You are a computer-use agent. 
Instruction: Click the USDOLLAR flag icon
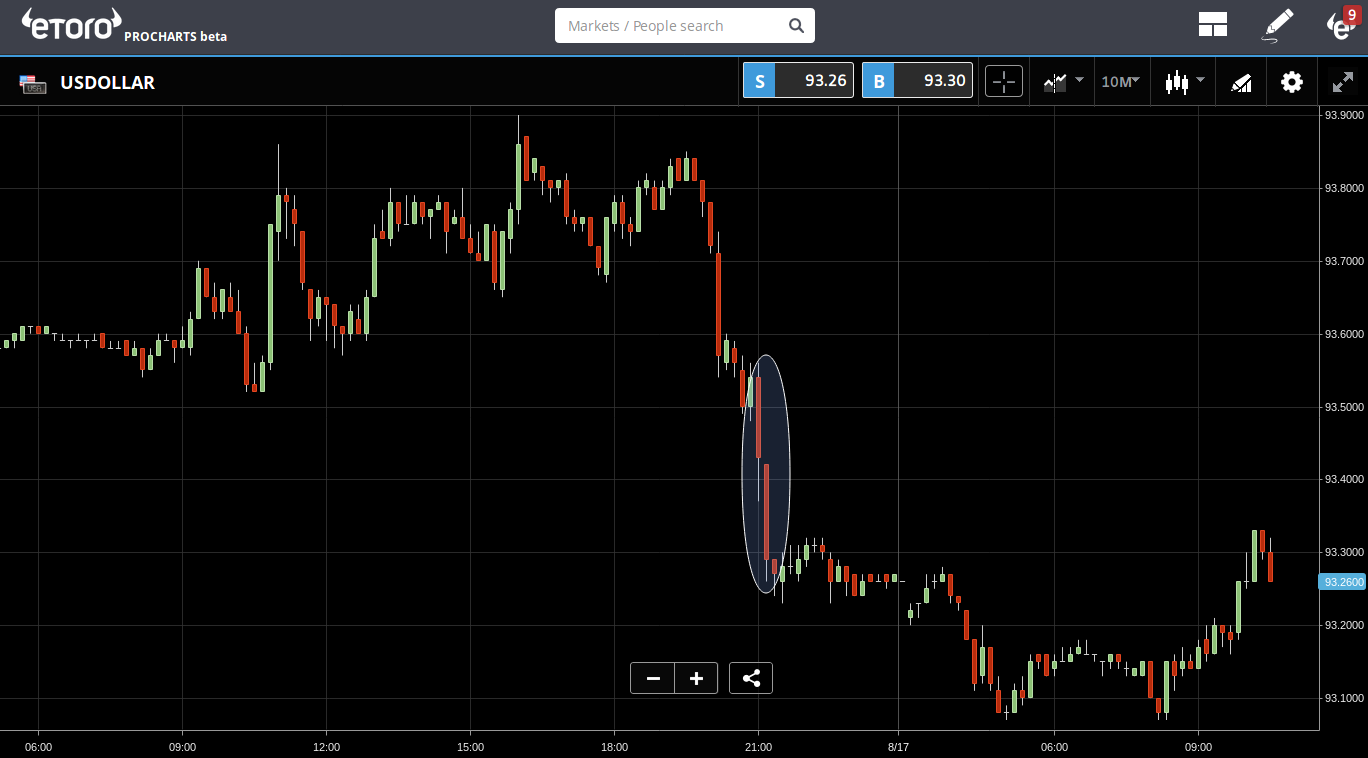pos(33,83)
